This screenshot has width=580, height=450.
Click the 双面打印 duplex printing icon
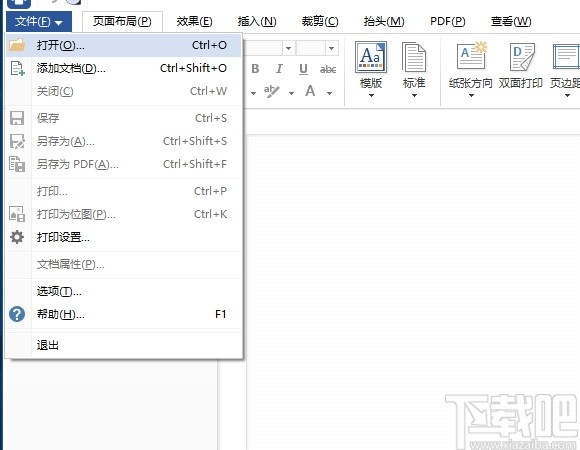pyautogui.click(x=521, y=57)
